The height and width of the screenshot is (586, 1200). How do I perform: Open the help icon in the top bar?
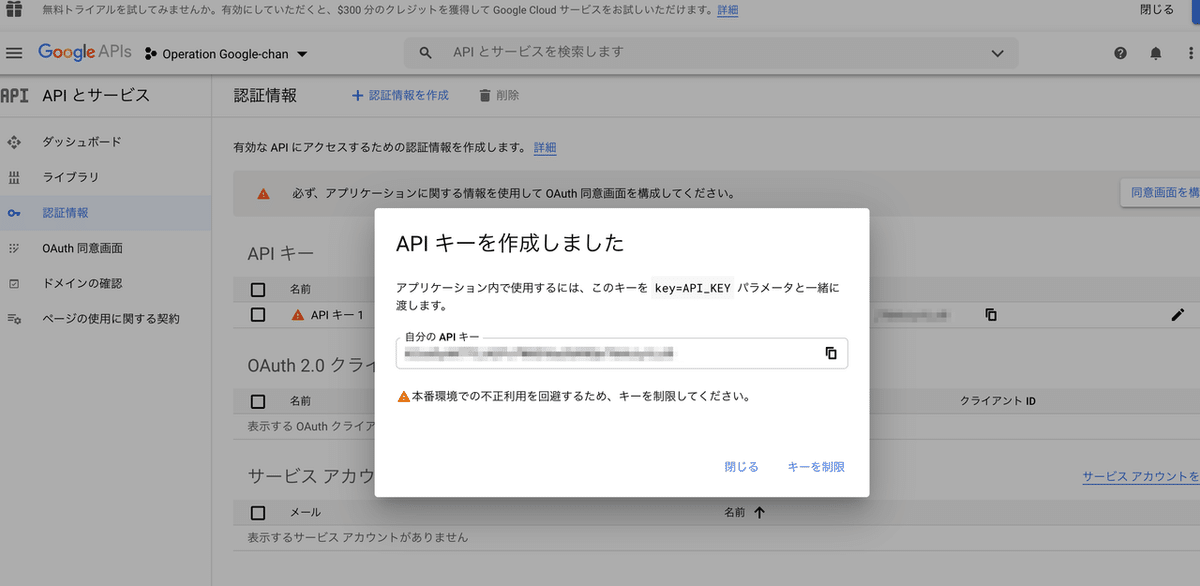tap(1120, 53)
